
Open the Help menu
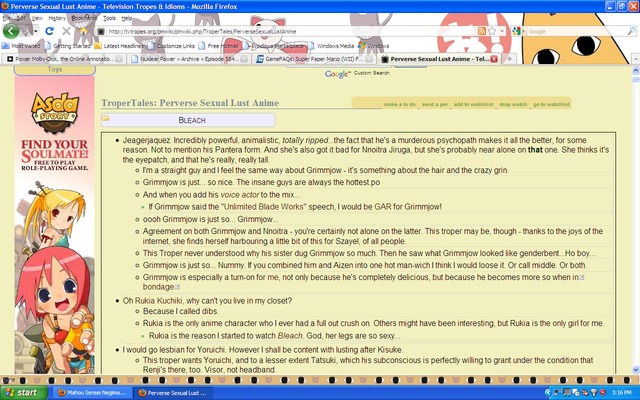coord(127,18)
